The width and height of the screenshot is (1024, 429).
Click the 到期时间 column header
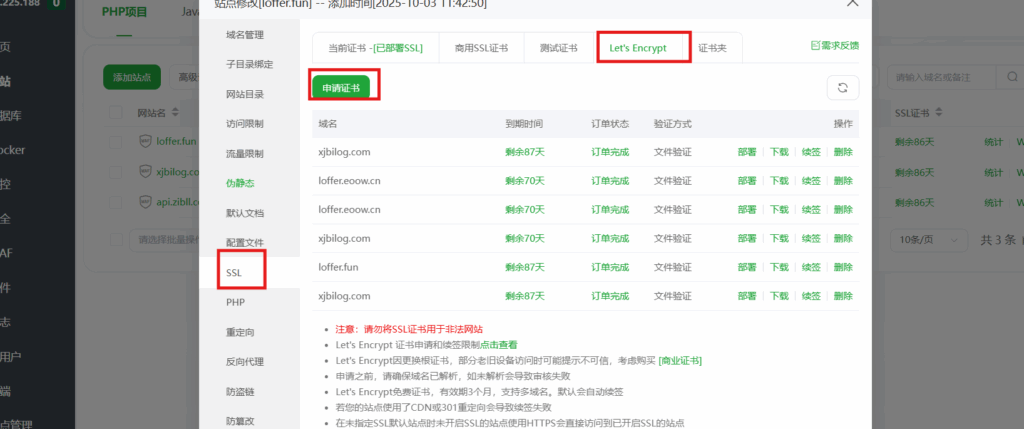524,123
